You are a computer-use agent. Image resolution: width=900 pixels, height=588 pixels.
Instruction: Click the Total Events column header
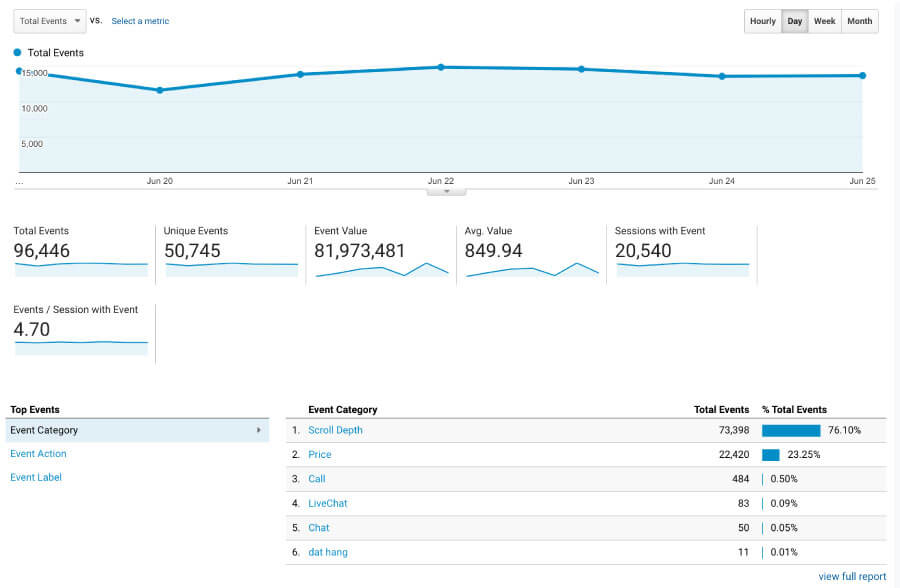point(721,409)
